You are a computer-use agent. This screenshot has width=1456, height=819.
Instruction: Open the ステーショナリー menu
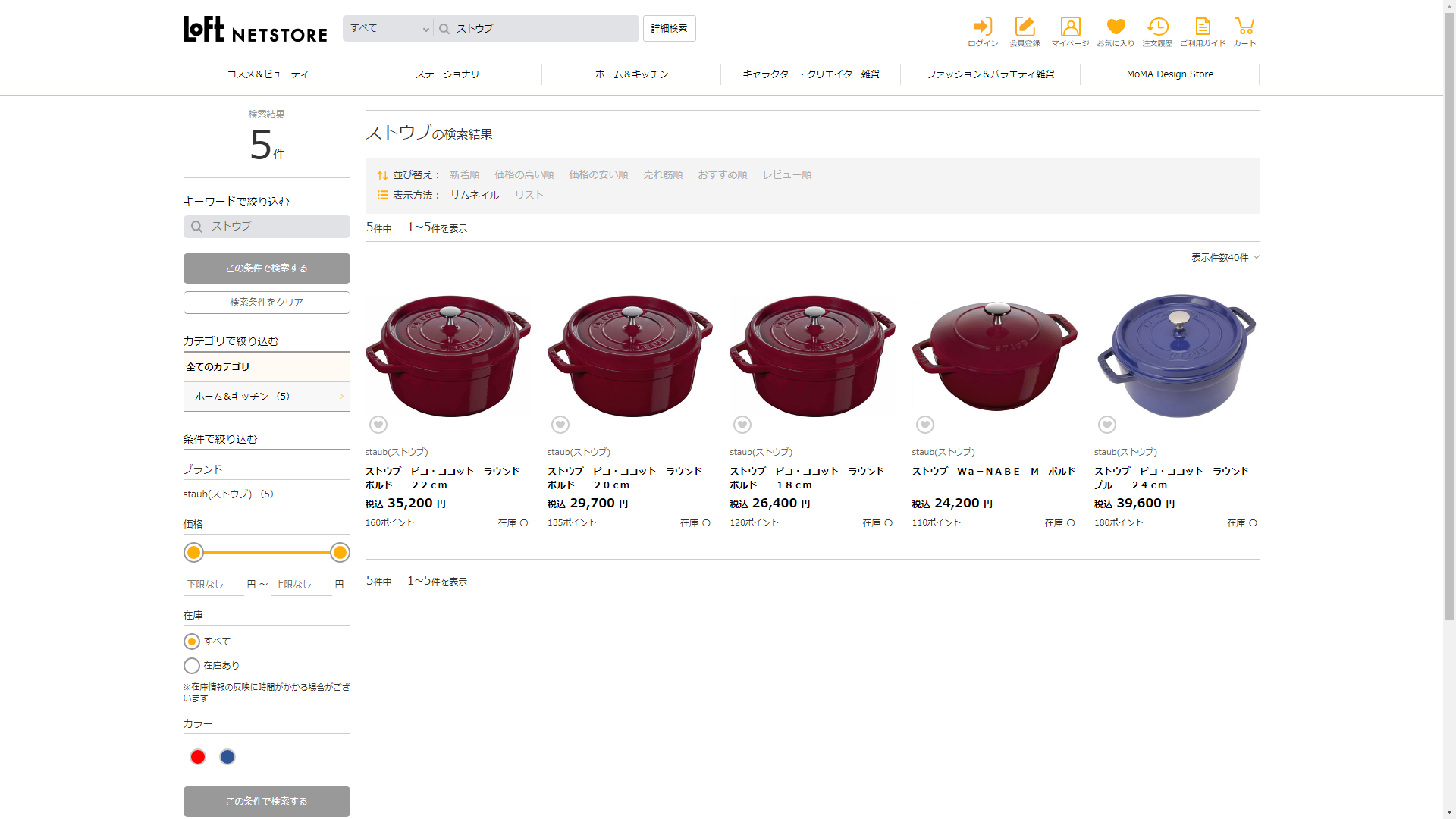click(x=452, y=74)
